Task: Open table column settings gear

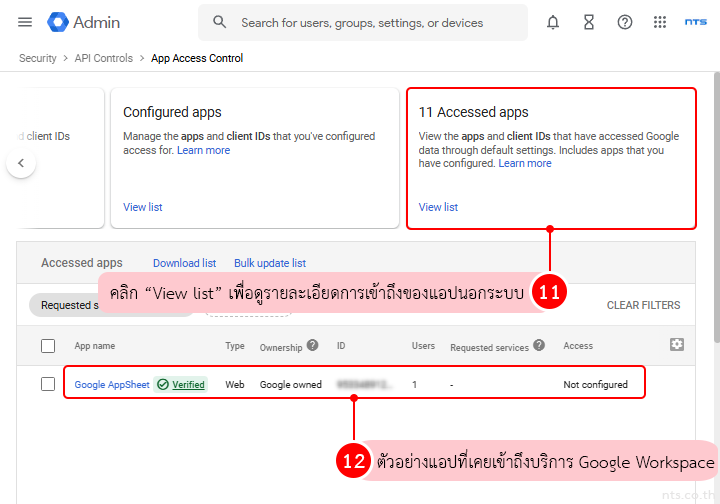Action: coord(677,344)
